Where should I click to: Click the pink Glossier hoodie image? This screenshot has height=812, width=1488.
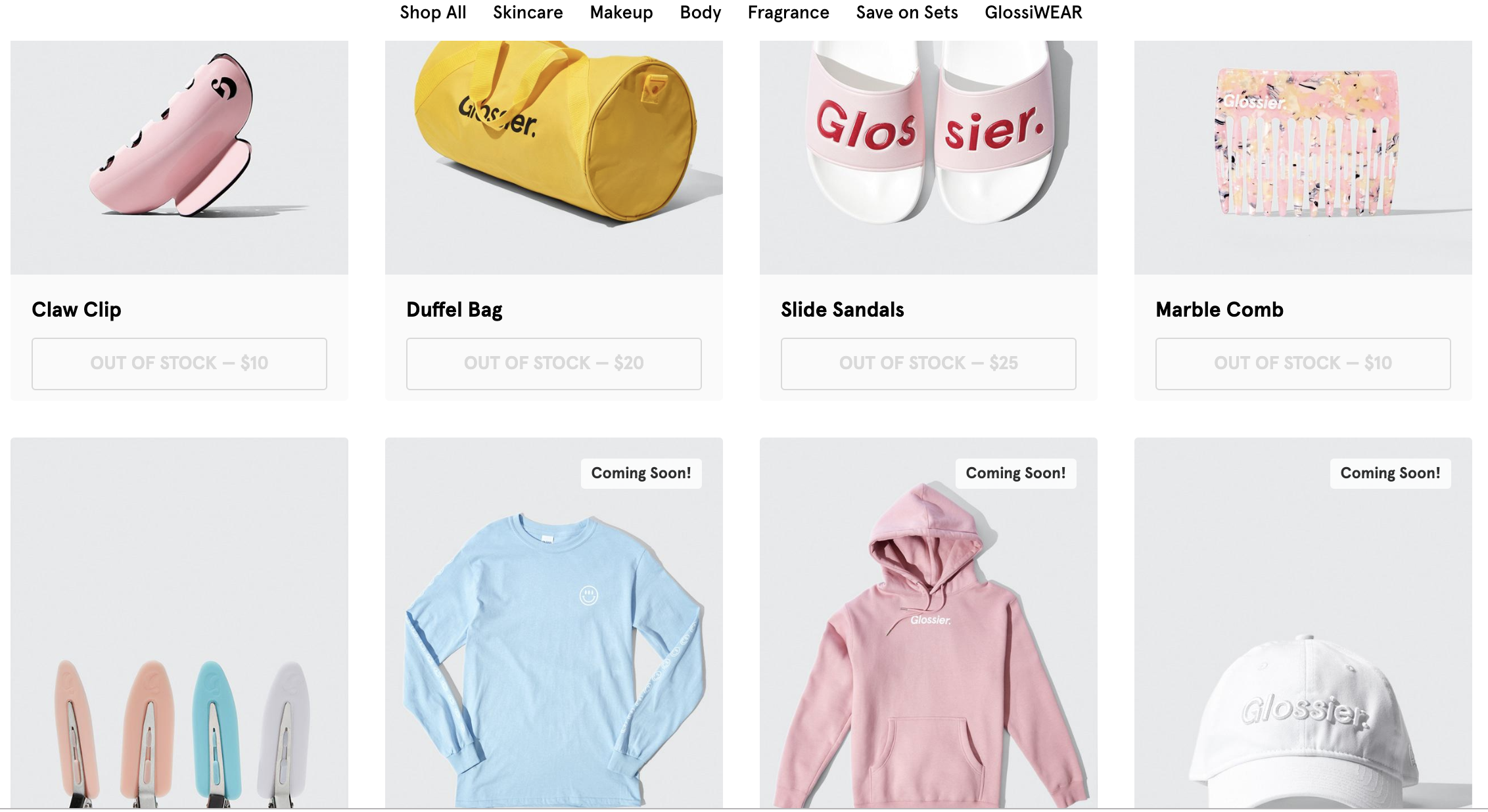(x=929, y=623)
